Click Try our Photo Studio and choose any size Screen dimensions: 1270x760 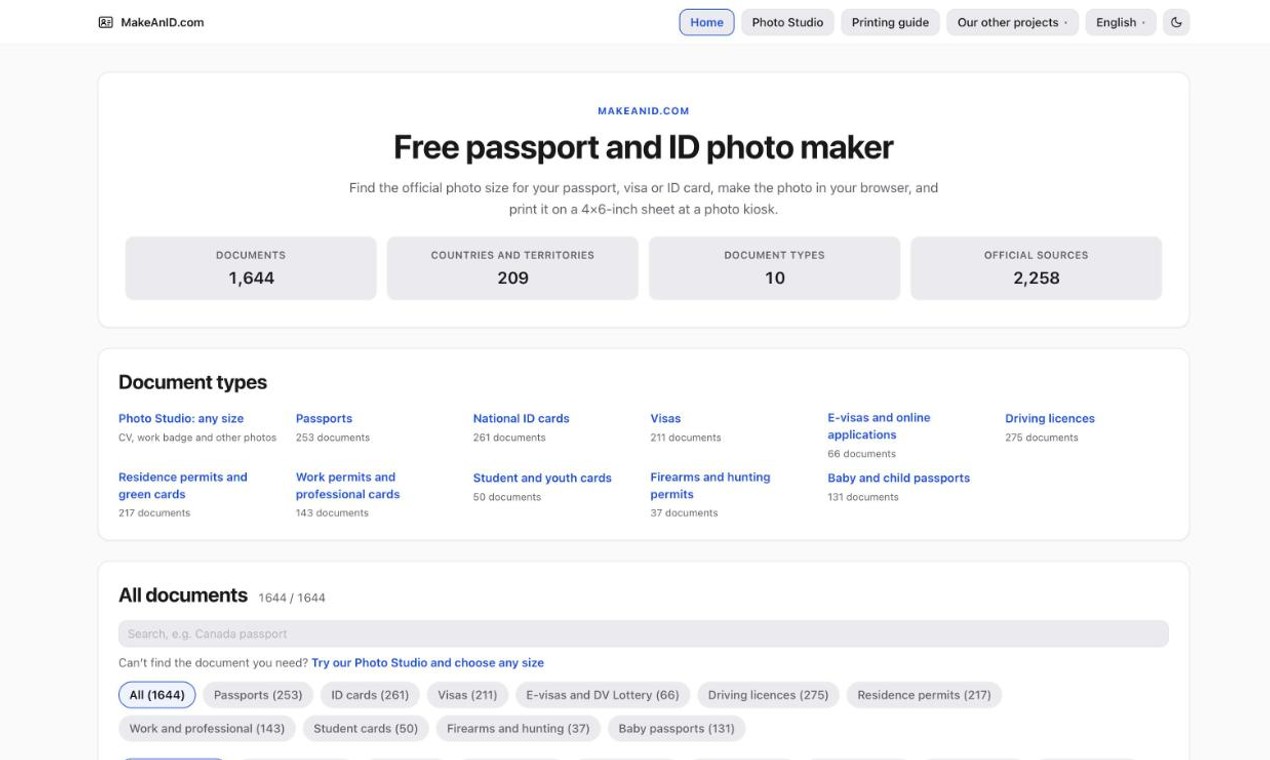(428, 662)
